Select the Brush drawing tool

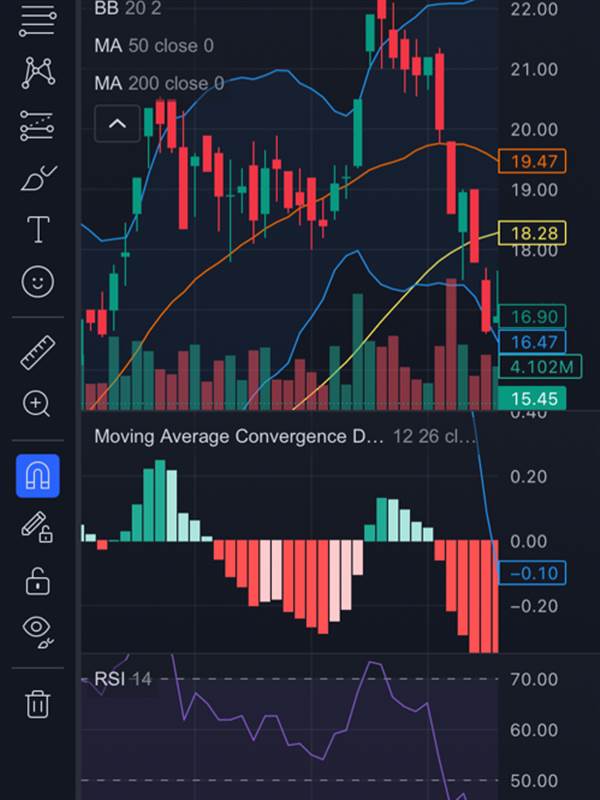click(x=38, y=178)
